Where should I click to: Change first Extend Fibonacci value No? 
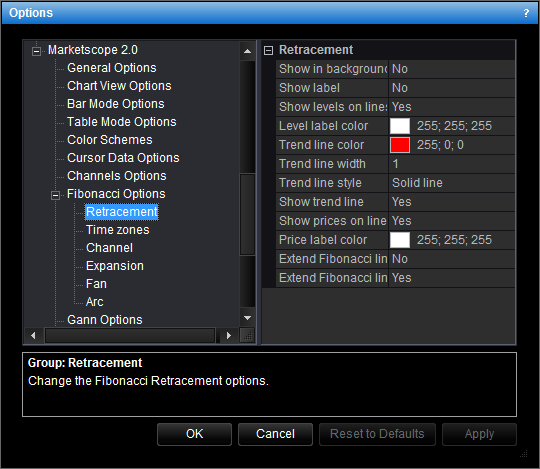(452, 259)
